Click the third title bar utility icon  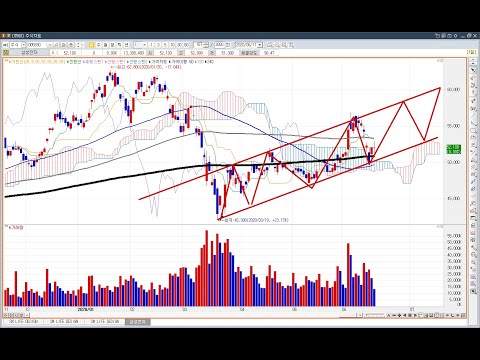(449, 36)
